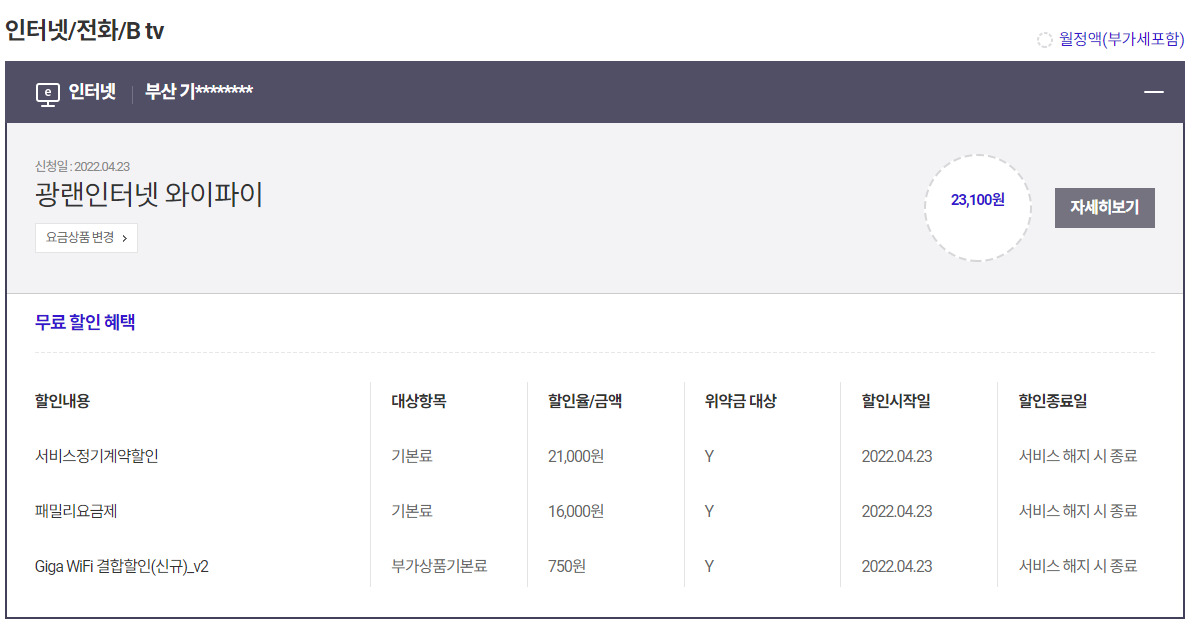Click the 월정액(부가세포함) legend text
The width and height of the screenshot is (1193, 625).
click(1121, 40)
